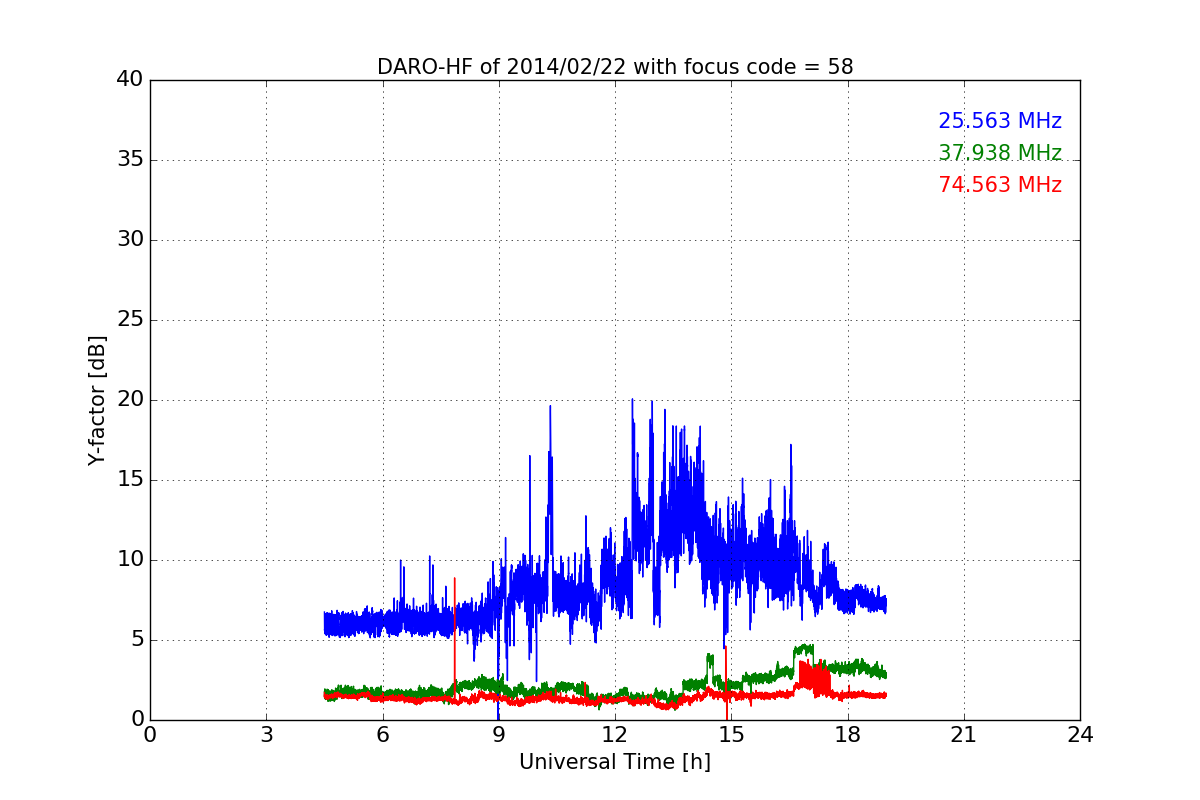Click y-axis tick label 25

[129, 320]
